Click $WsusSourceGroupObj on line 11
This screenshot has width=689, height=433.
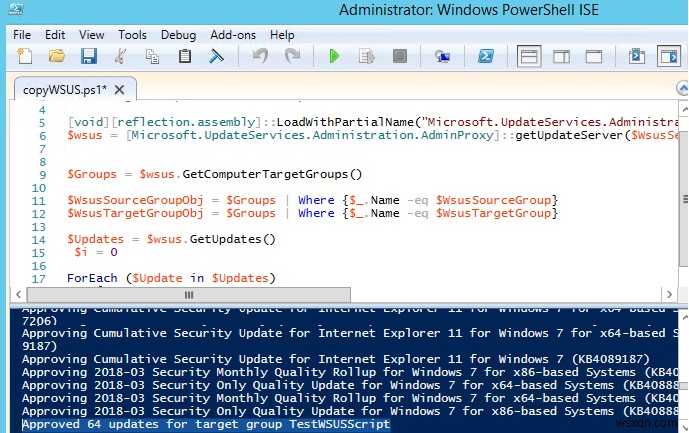(135, 200)
